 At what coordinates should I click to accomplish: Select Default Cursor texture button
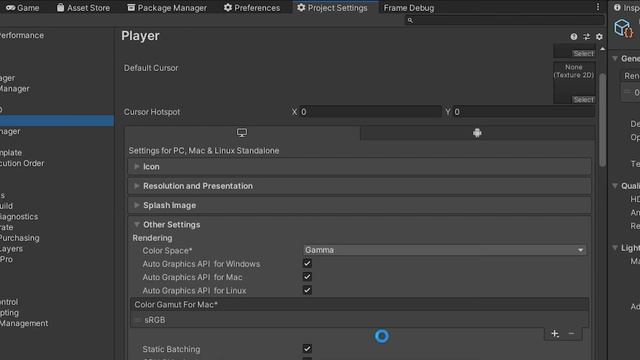[x=583, y=100]
